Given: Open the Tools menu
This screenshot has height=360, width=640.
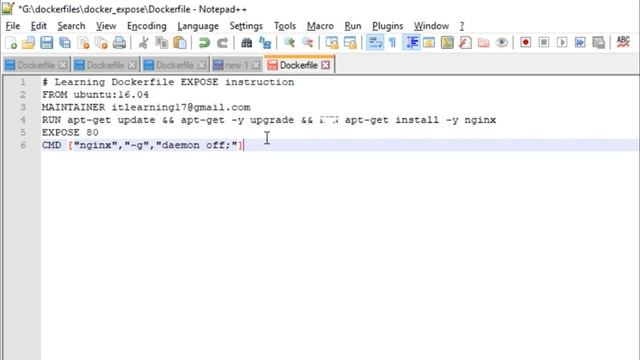Looking at the screenshot, I should coord(284,26).
